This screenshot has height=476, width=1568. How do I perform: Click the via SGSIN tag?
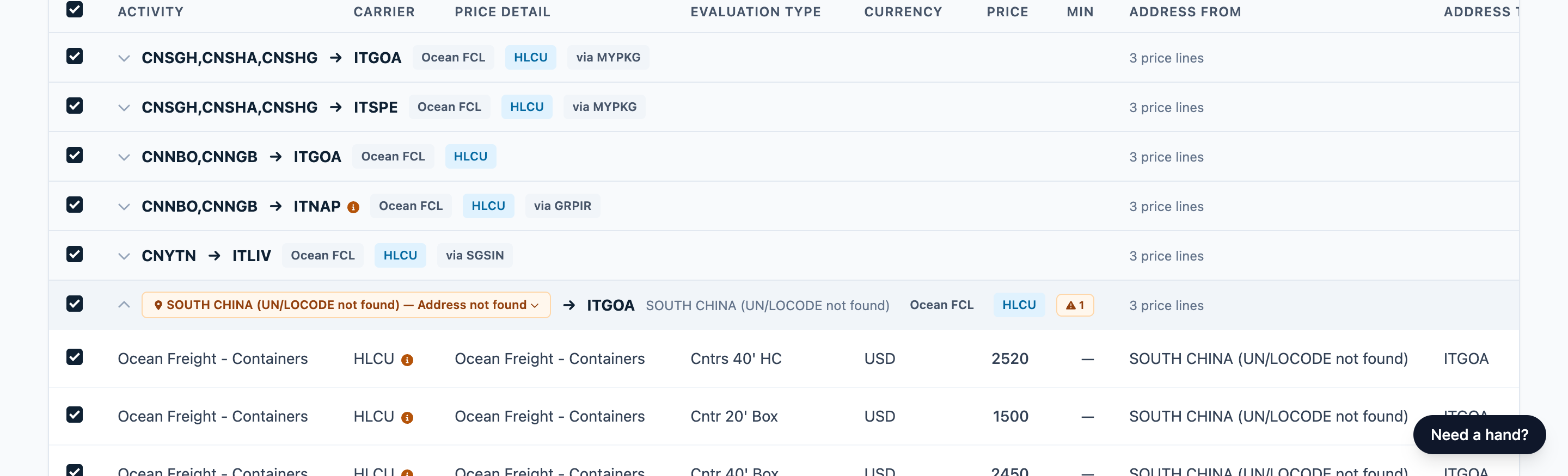click(475, 255)
